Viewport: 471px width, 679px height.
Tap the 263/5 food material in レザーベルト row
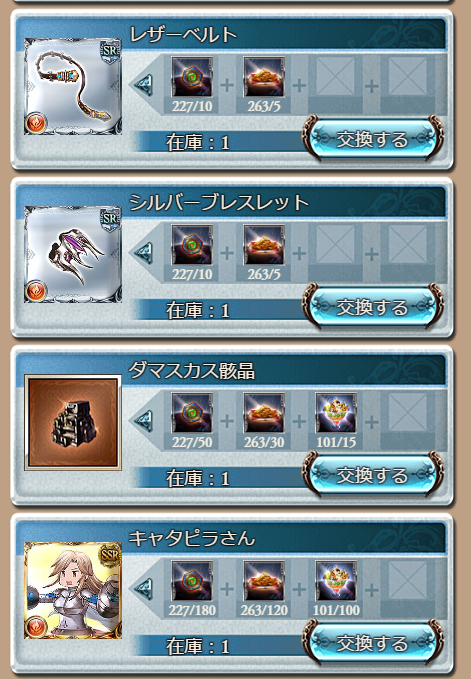point(264,77)
